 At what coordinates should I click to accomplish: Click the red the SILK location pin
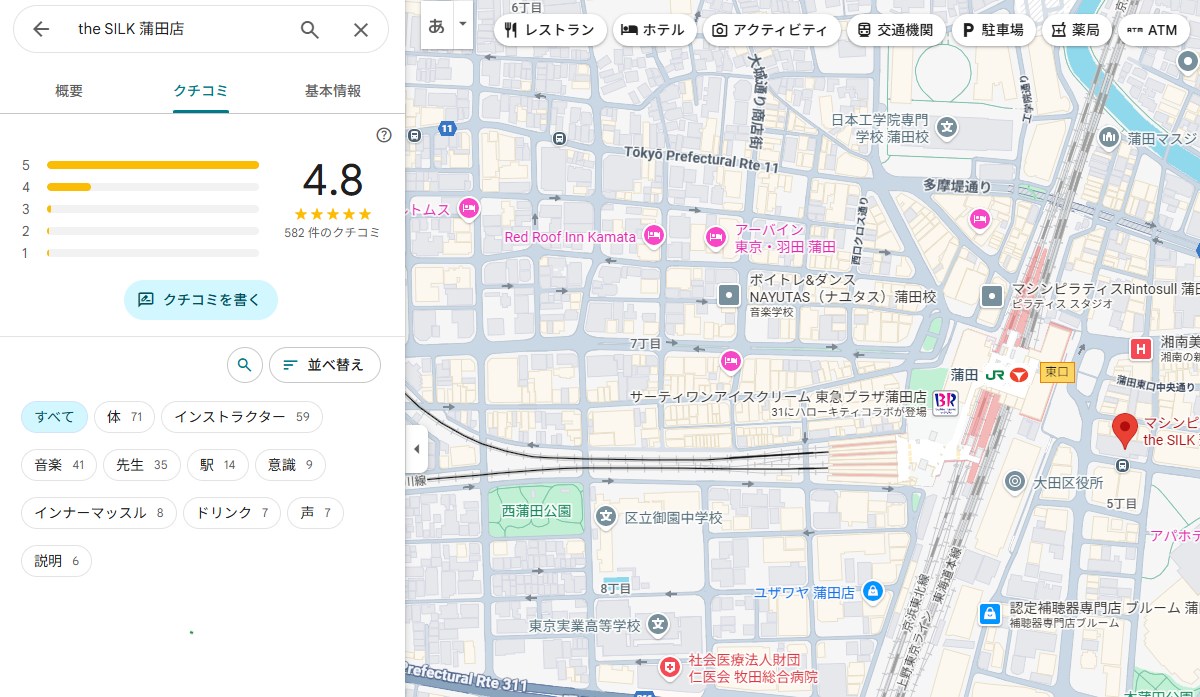pyautogui.click(x=1125, y=430)
